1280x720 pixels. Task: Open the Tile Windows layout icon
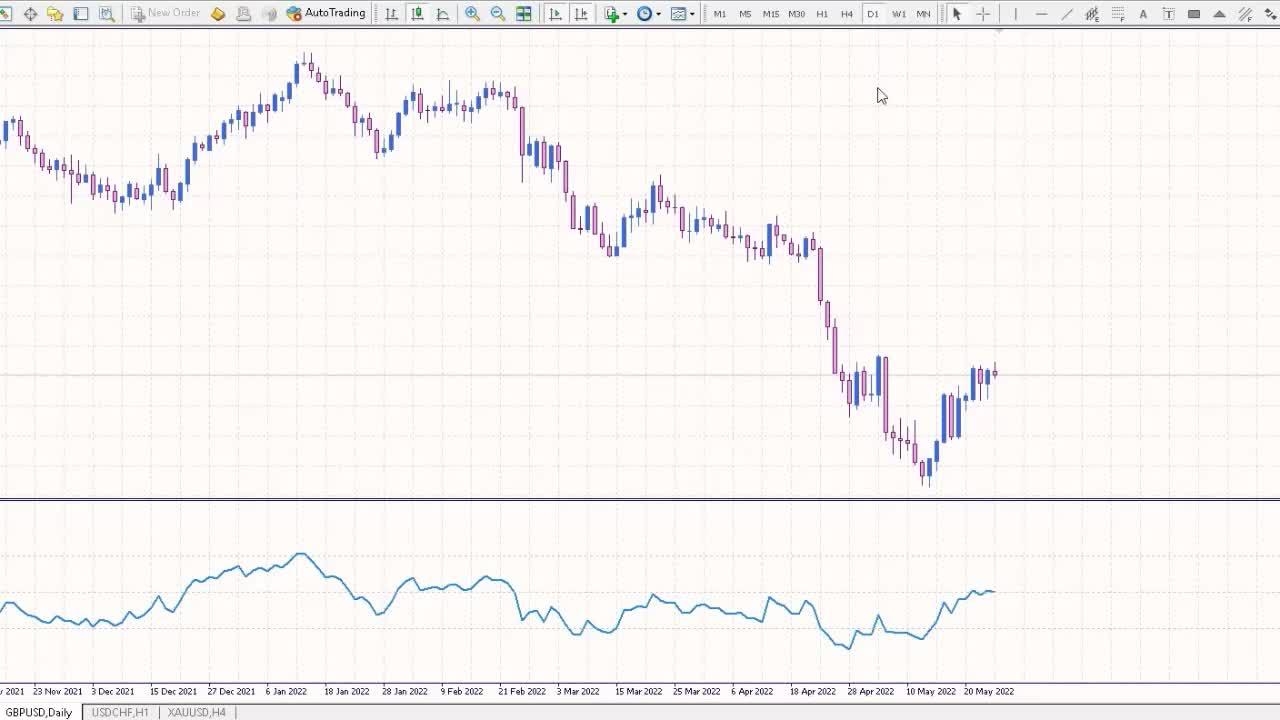pyautogui.click(x=523, y=14)
